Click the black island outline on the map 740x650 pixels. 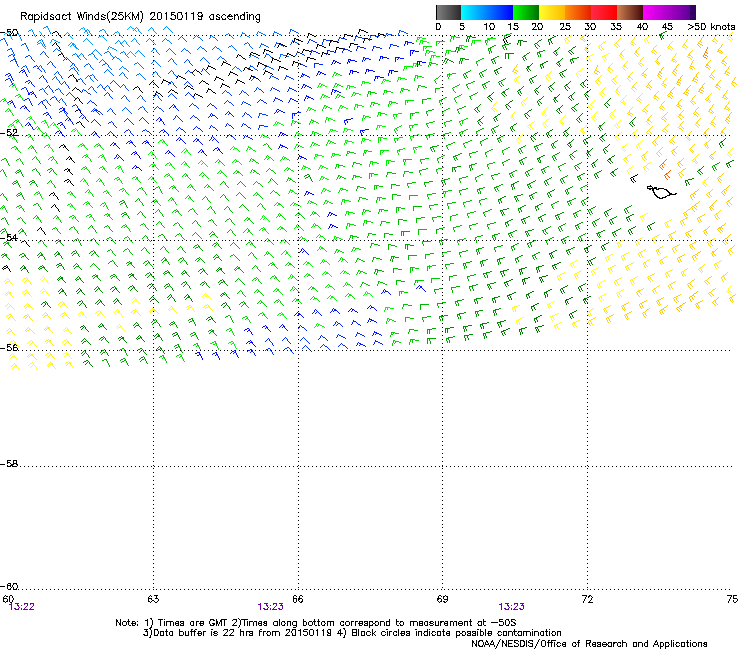click(x=661, y=192)
